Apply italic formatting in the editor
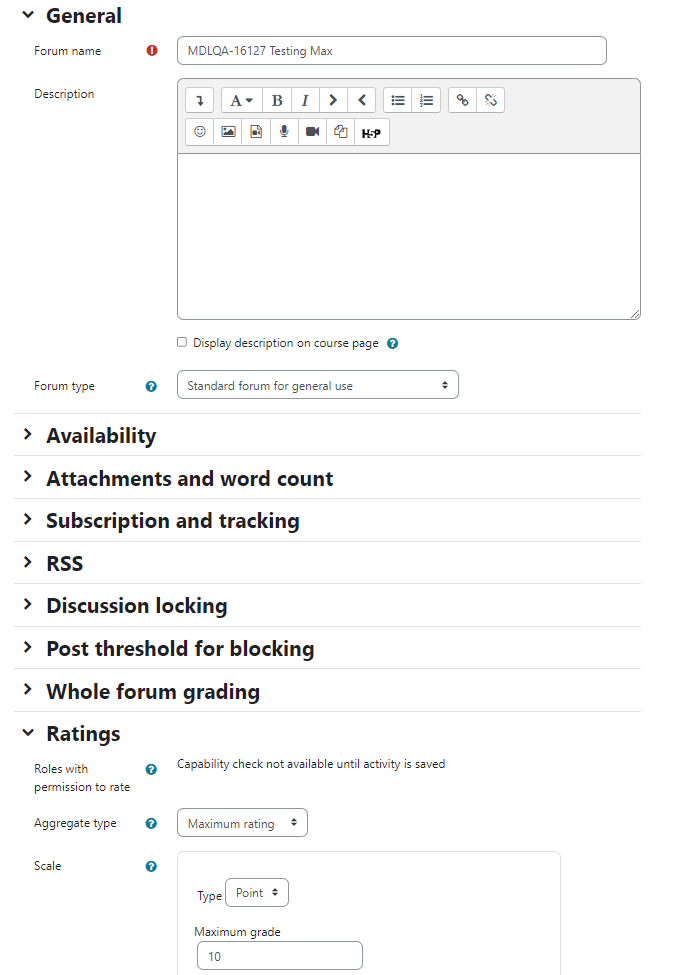Viewport: 687px width, 975px height. pos(305,100)
